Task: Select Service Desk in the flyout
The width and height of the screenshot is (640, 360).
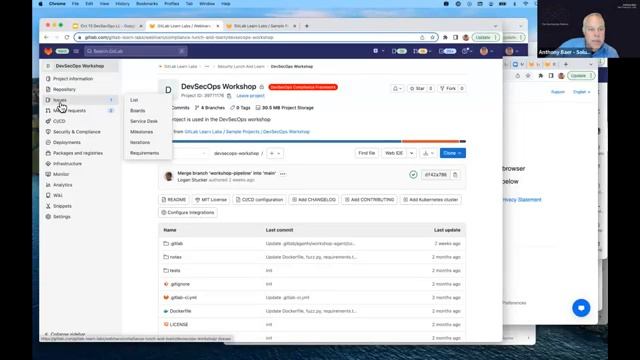Action: point(144,121)
